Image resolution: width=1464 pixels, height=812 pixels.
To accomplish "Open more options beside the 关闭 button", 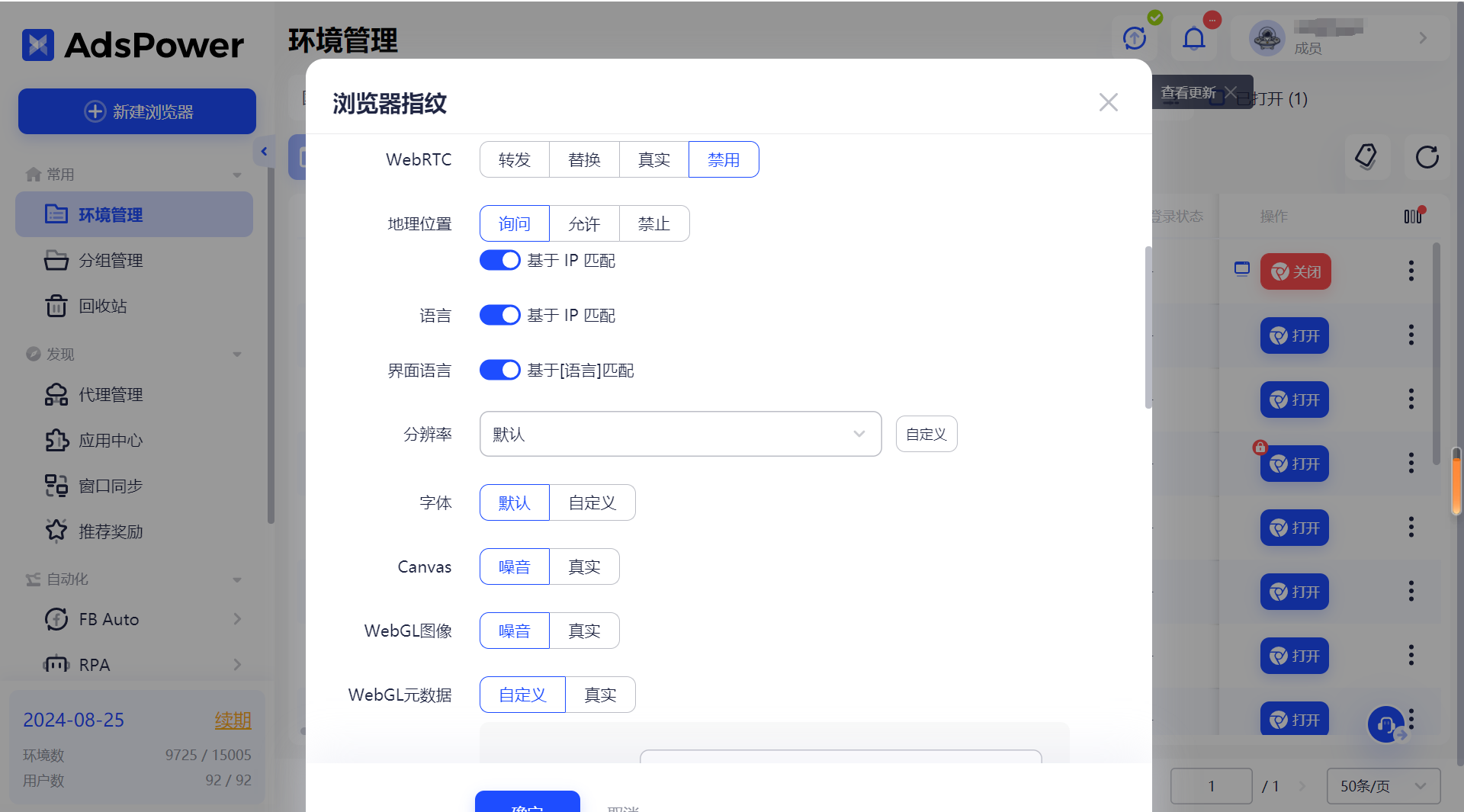I will [1411, 271].
